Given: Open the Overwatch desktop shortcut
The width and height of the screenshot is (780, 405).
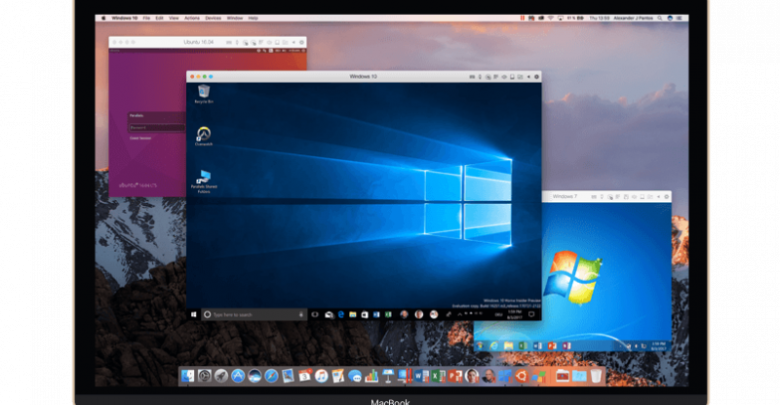Looking at the screenshot, I should coord(203,134).
